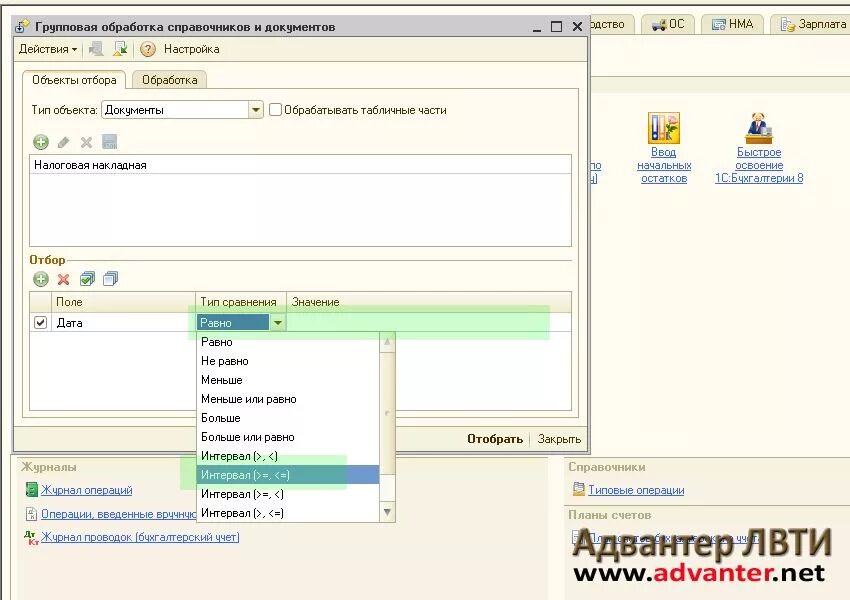Click the Отобрать button
Screen dimensions: 850x600
pos(495,439)
